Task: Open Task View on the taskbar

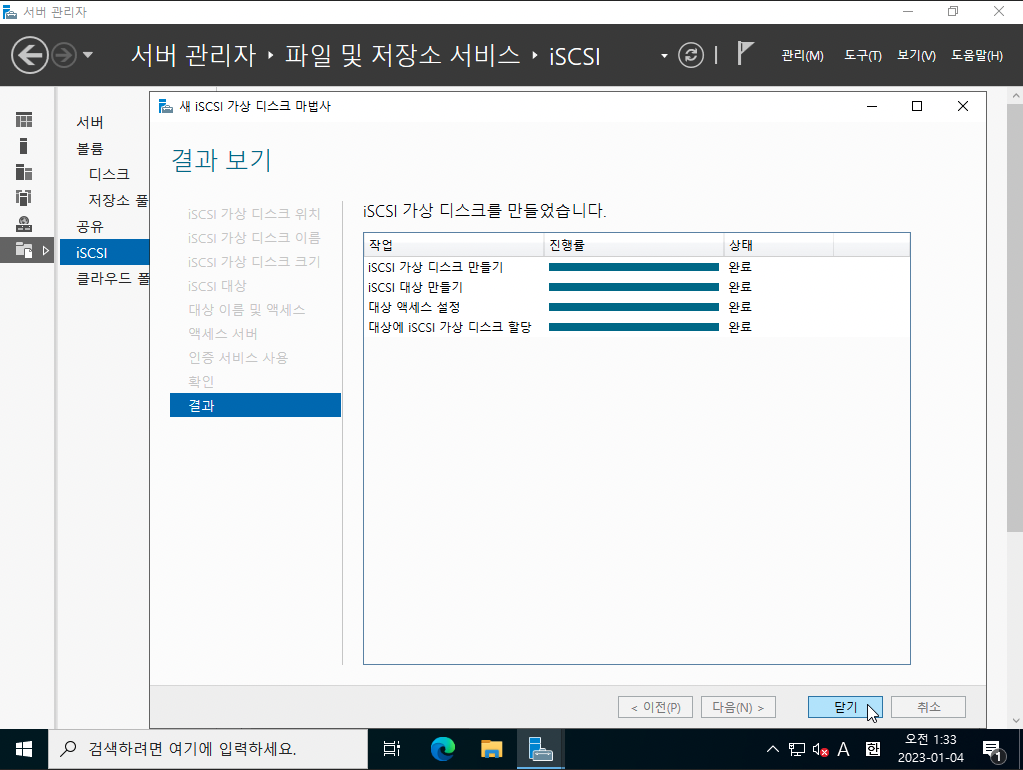Action: [391, 749]
